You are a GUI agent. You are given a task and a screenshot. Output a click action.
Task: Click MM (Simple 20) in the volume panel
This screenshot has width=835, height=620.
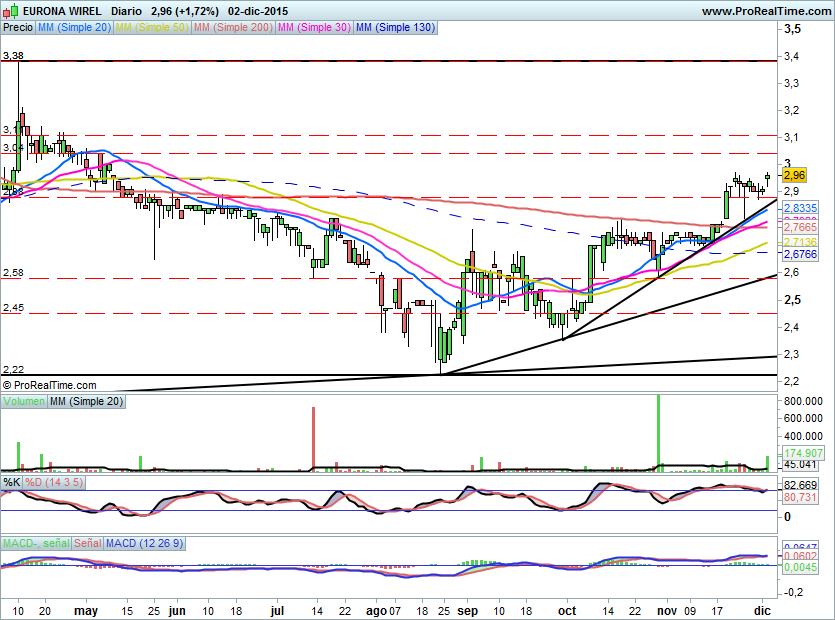pyautogui.click(x=85, y=401)
